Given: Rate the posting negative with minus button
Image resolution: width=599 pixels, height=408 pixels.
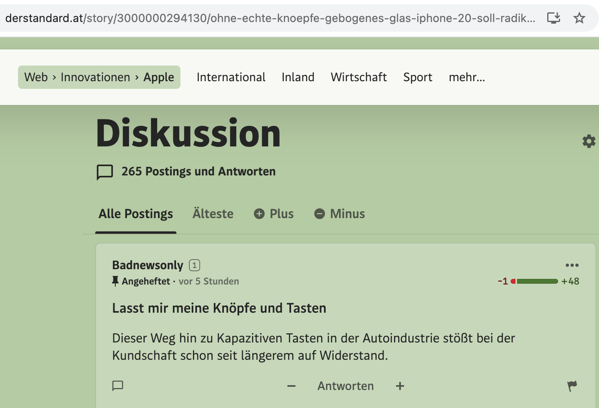Looking at the screenshot, I should tap(291, 386).
